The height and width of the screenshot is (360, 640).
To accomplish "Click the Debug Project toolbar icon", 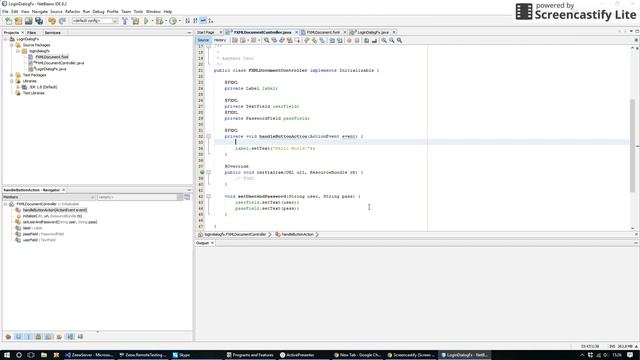I will [159, 21].
